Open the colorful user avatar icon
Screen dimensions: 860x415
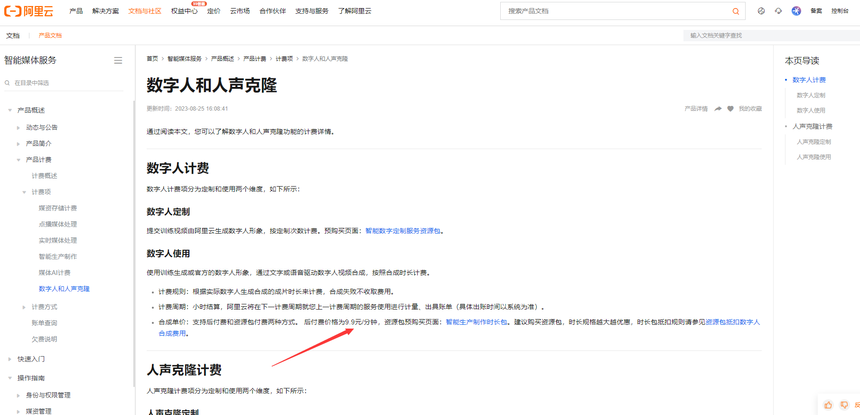coord(796,11)
